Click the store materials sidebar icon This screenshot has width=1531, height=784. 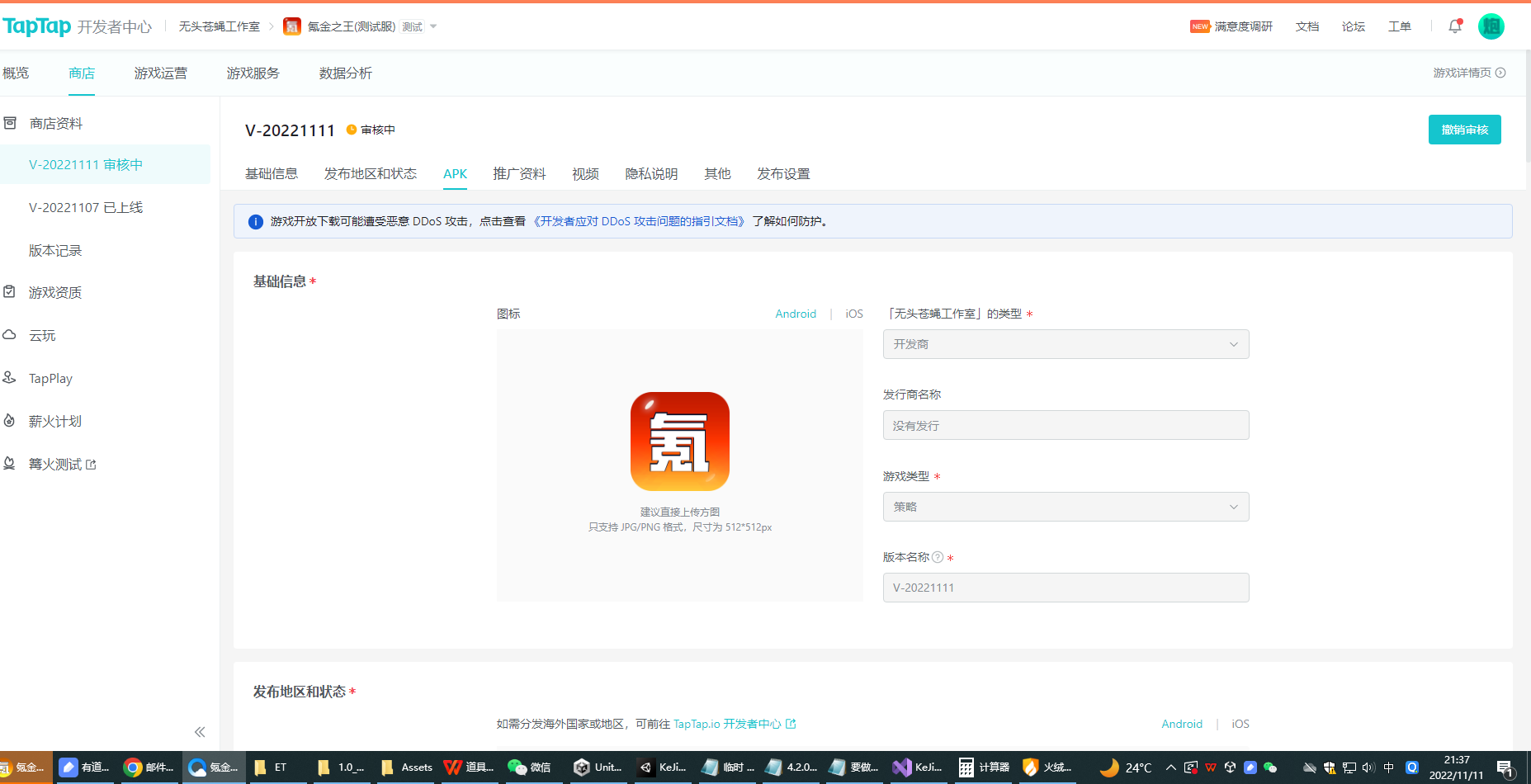(10, 123)
